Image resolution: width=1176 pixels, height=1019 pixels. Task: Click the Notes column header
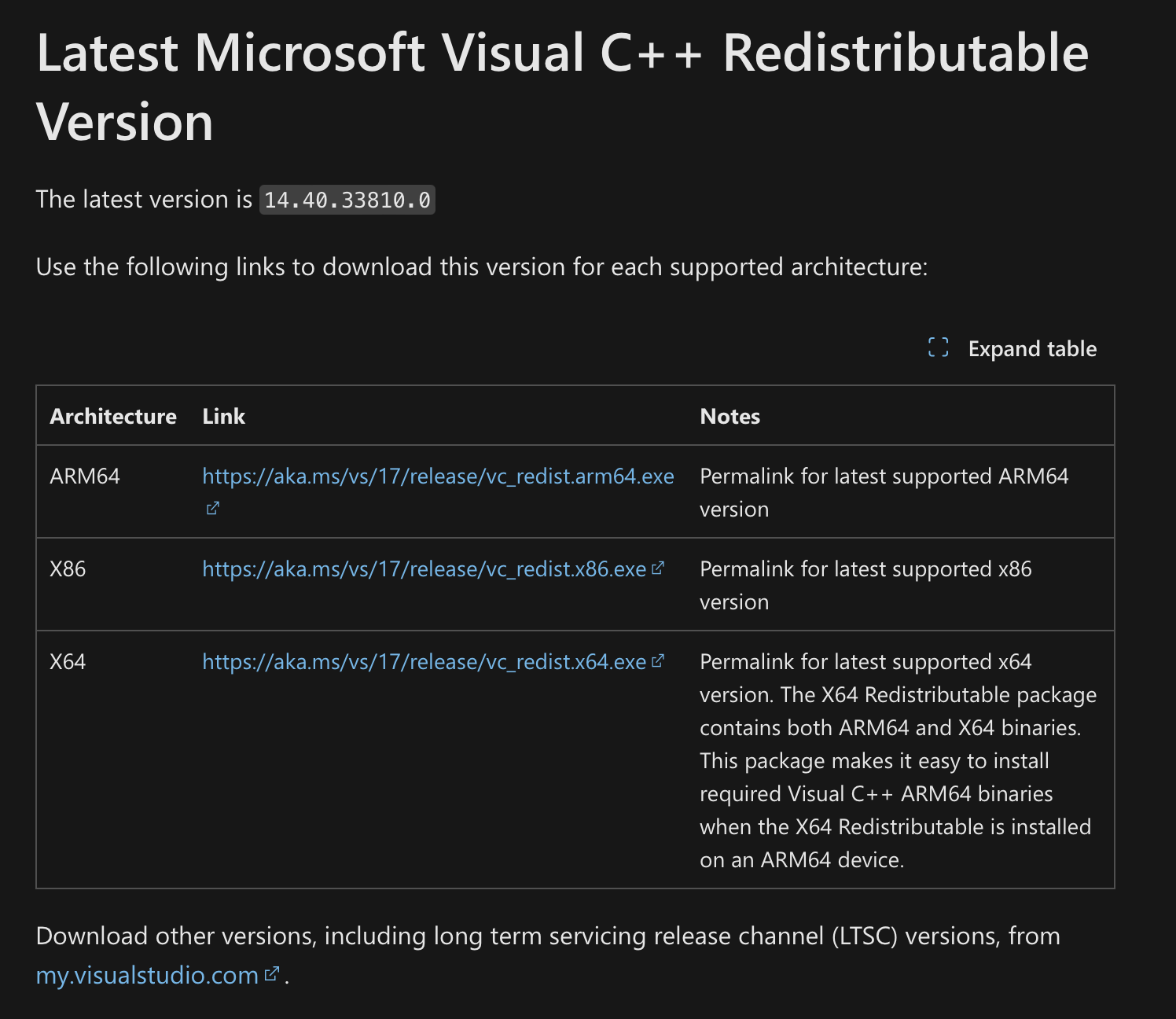pos(729,417)
